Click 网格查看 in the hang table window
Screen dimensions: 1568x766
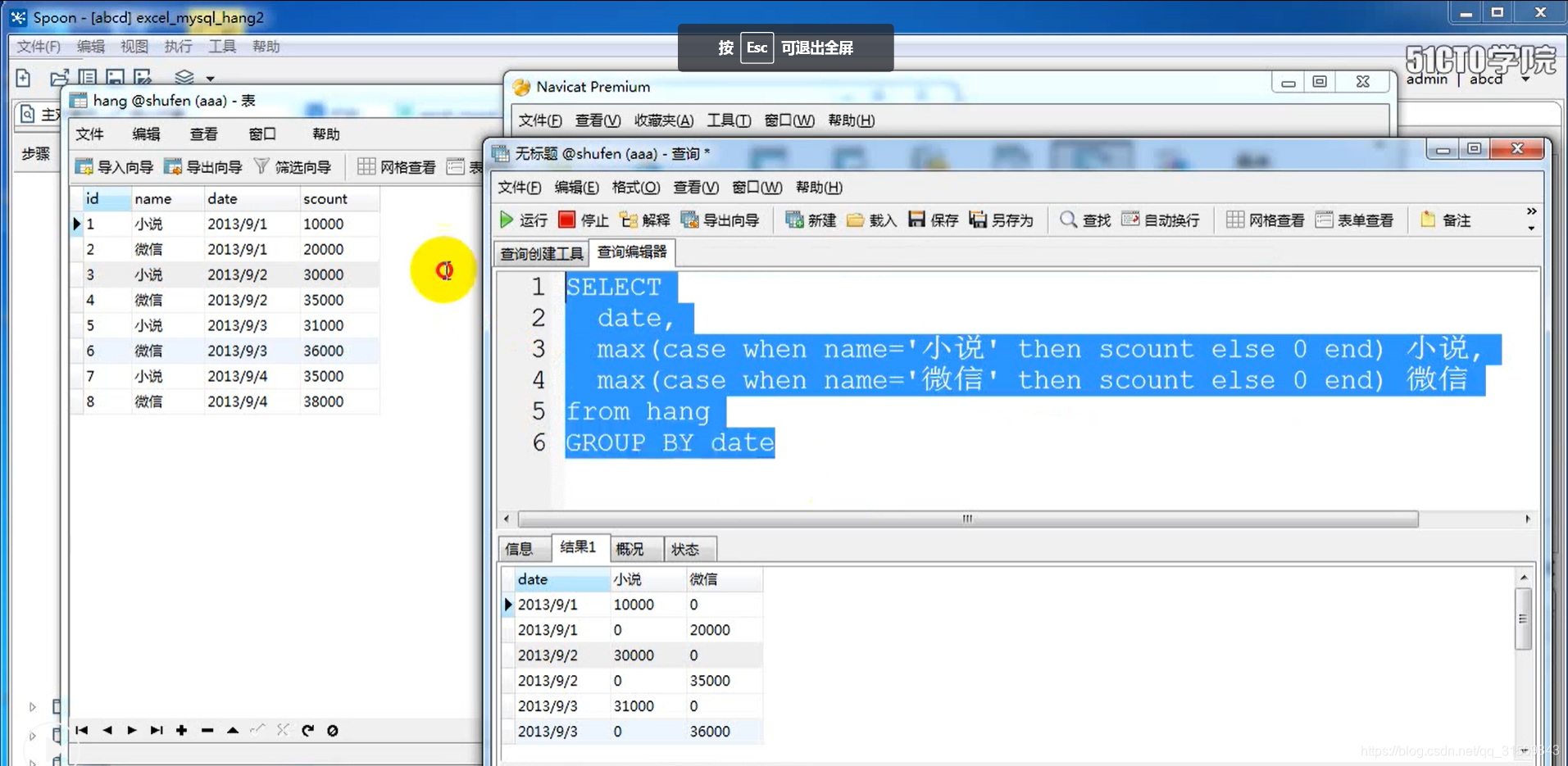click(396, 167)
